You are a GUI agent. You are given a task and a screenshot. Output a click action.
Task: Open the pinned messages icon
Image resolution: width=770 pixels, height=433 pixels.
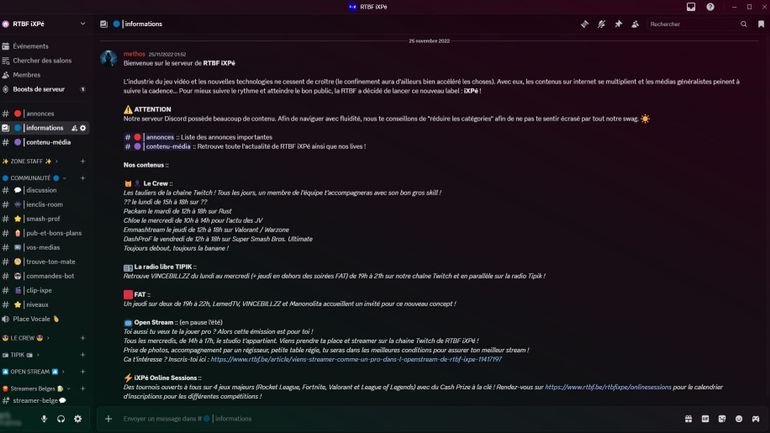tap(618, 24)
